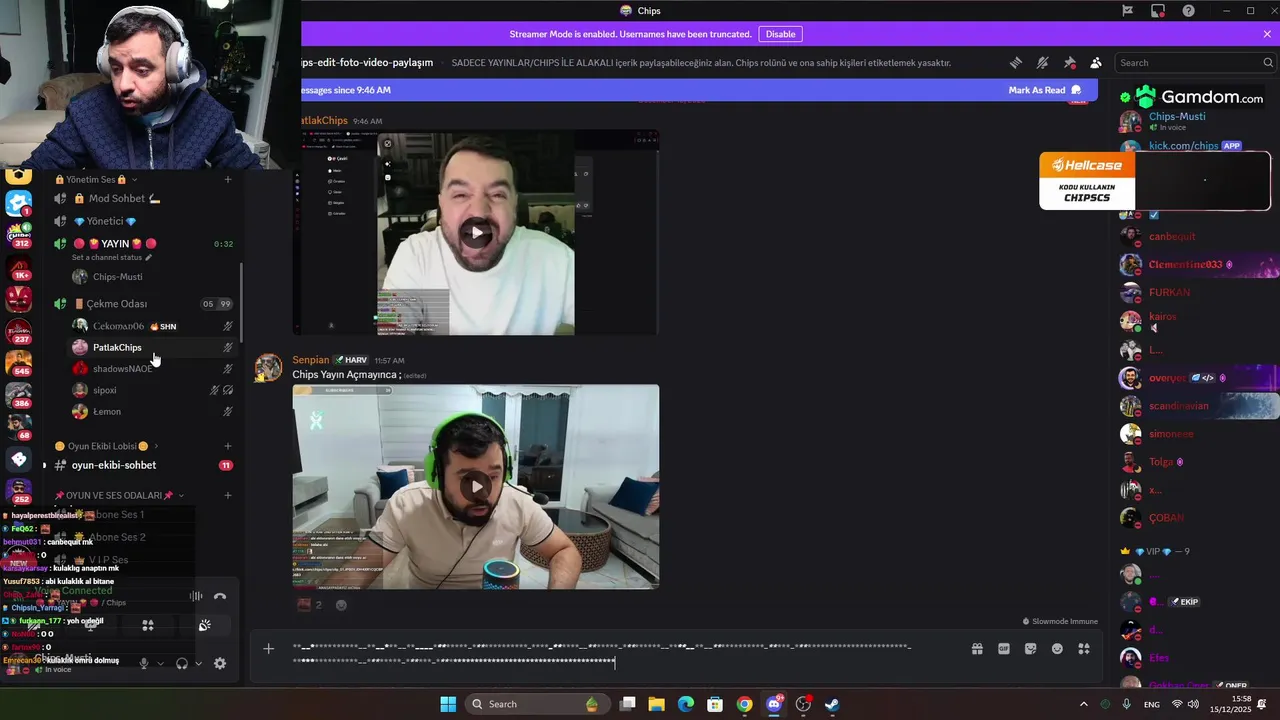1280x720 pixels.
Task: Open Senpian's username in chat
Action: (310, 360)
